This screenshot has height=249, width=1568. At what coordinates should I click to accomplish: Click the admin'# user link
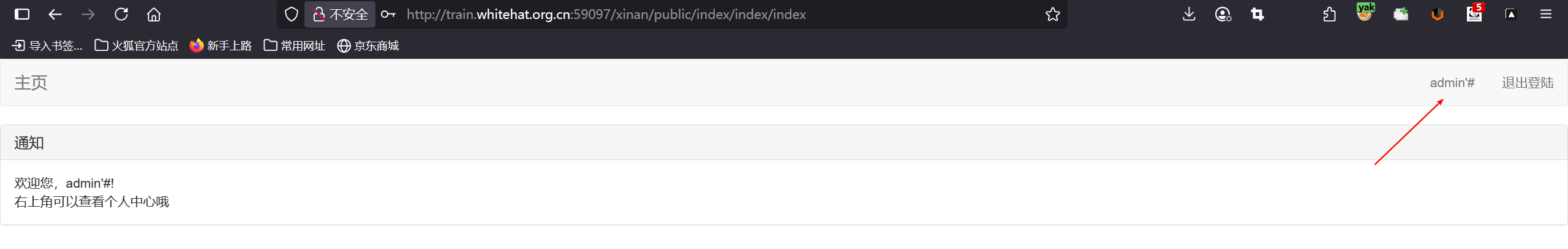pyautogui.click(x=1452, y=83)
